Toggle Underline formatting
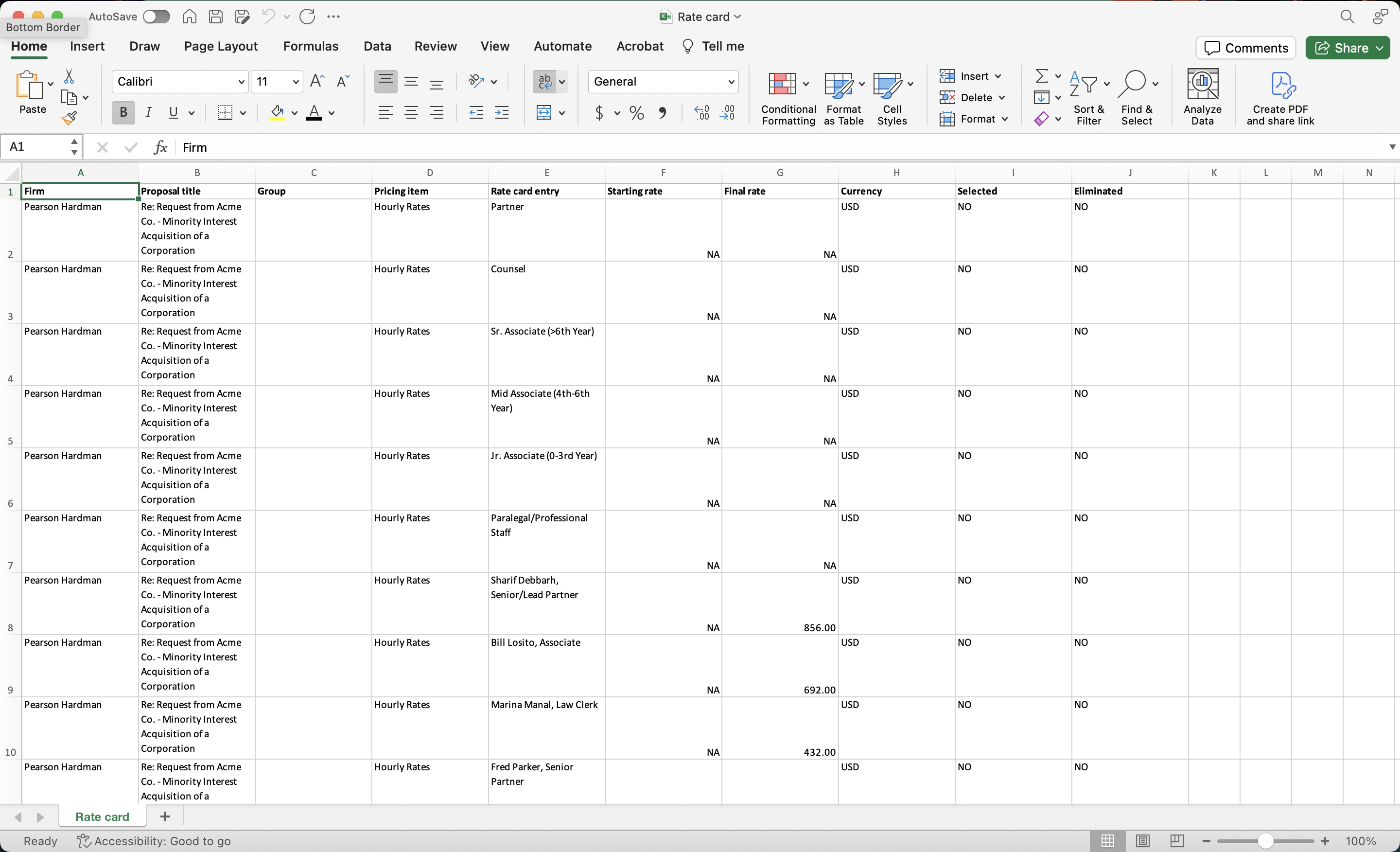The image size is (1400, 852). coord(174,112)
